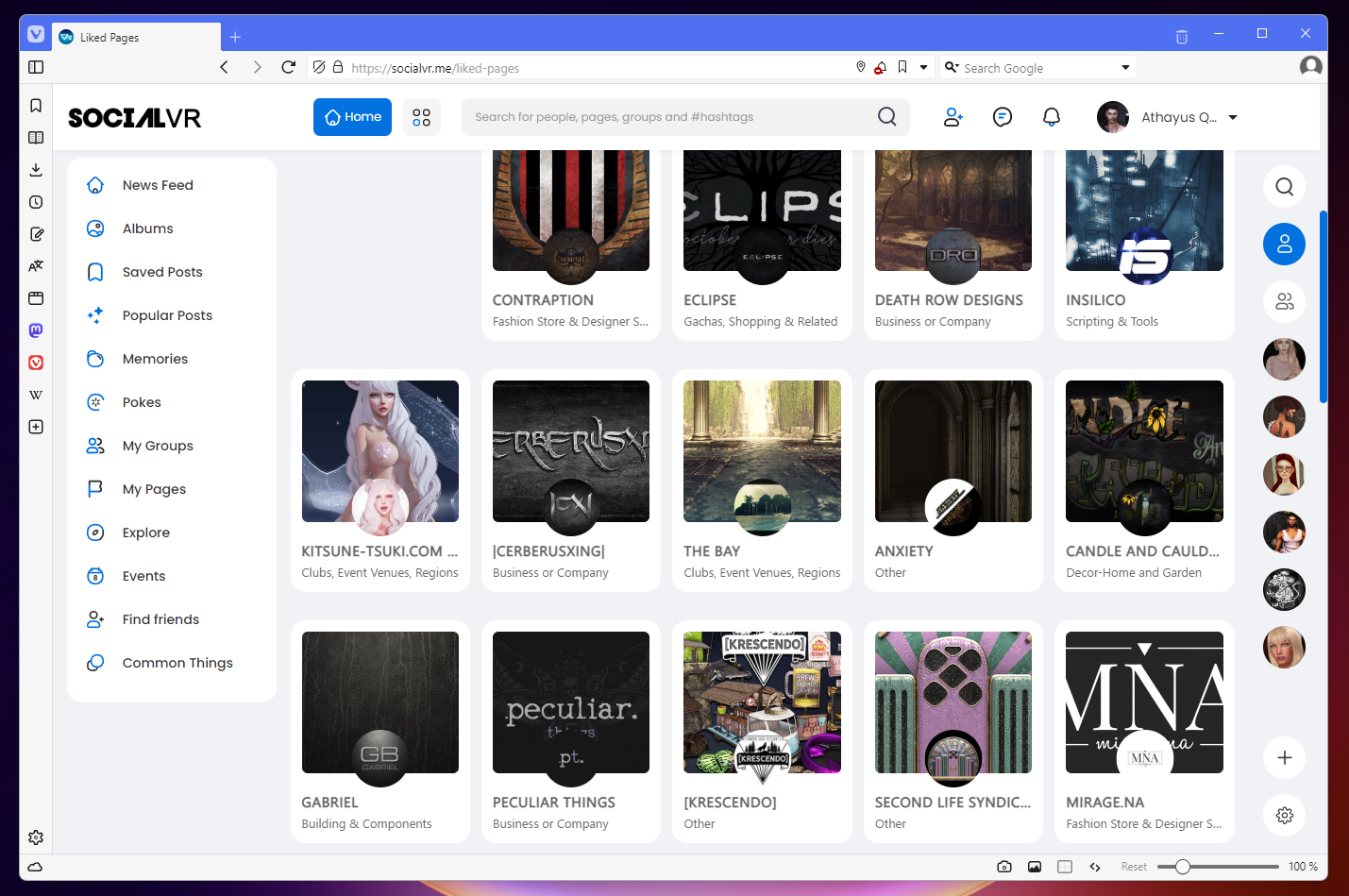Open Pokes in sidebar
1349x896 pixels.
pyautogui.click(x=142, y=402)
